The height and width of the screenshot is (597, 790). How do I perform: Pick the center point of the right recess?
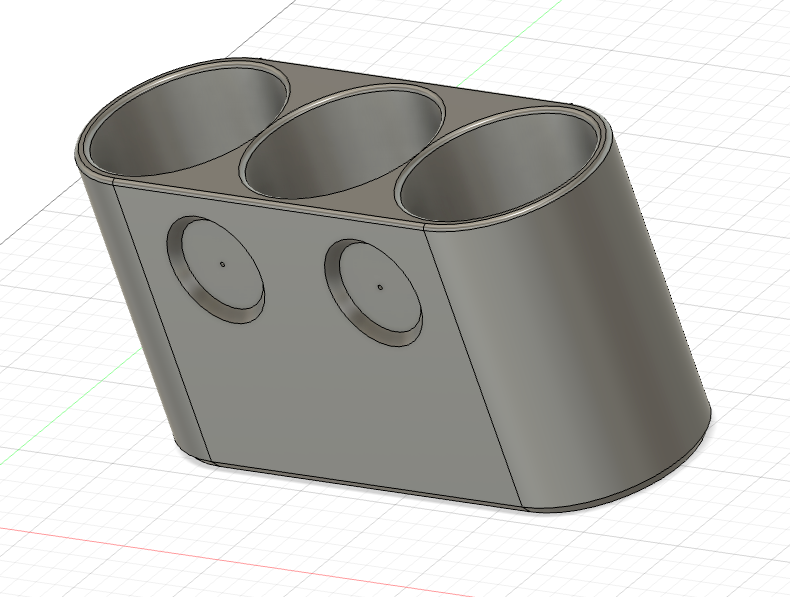click(x=381, y=287)
